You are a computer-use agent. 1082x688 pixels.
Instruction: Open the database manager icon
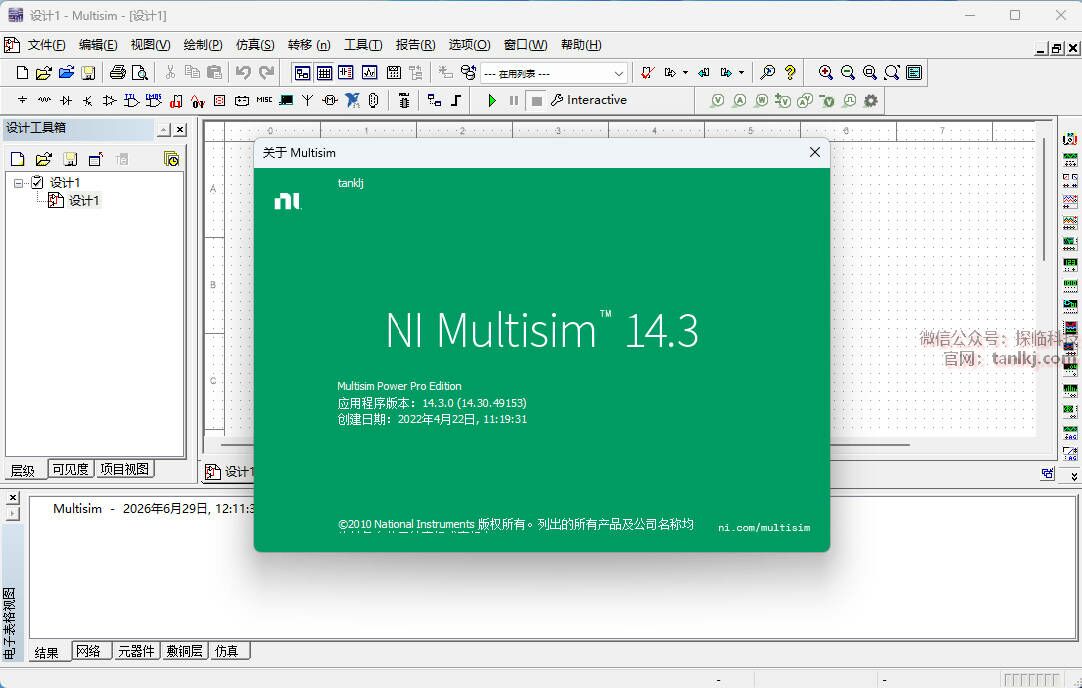pos(469,72)
